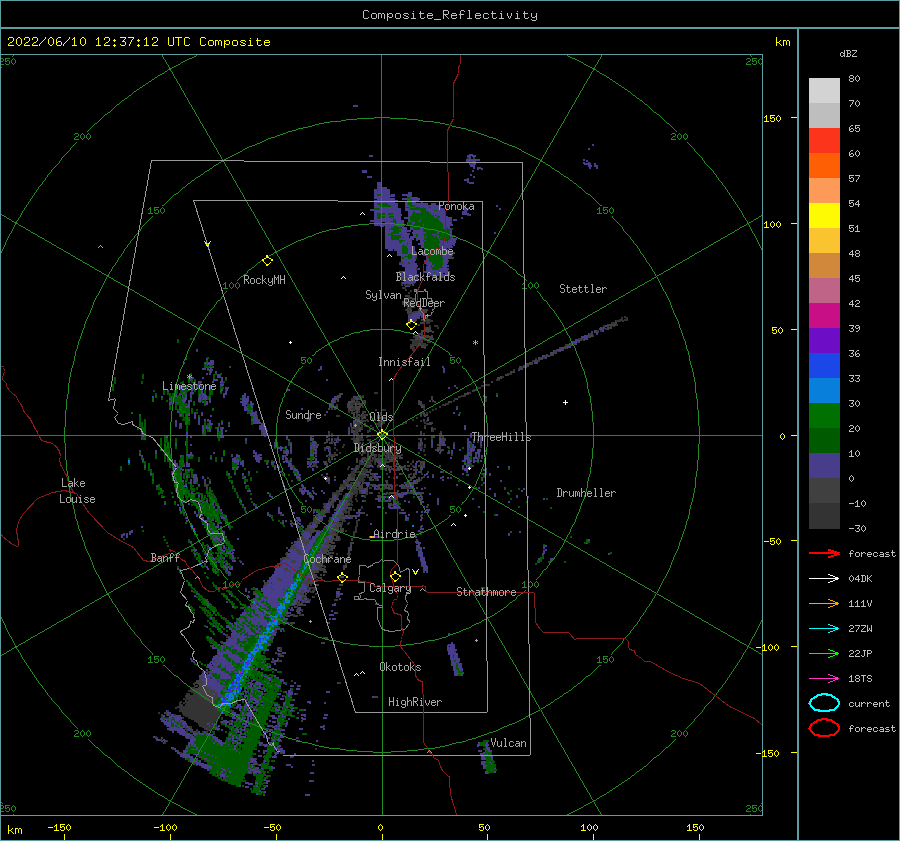
Task: Click the yellow diamond marker west of Calgary
Action: tap(342, 577)
